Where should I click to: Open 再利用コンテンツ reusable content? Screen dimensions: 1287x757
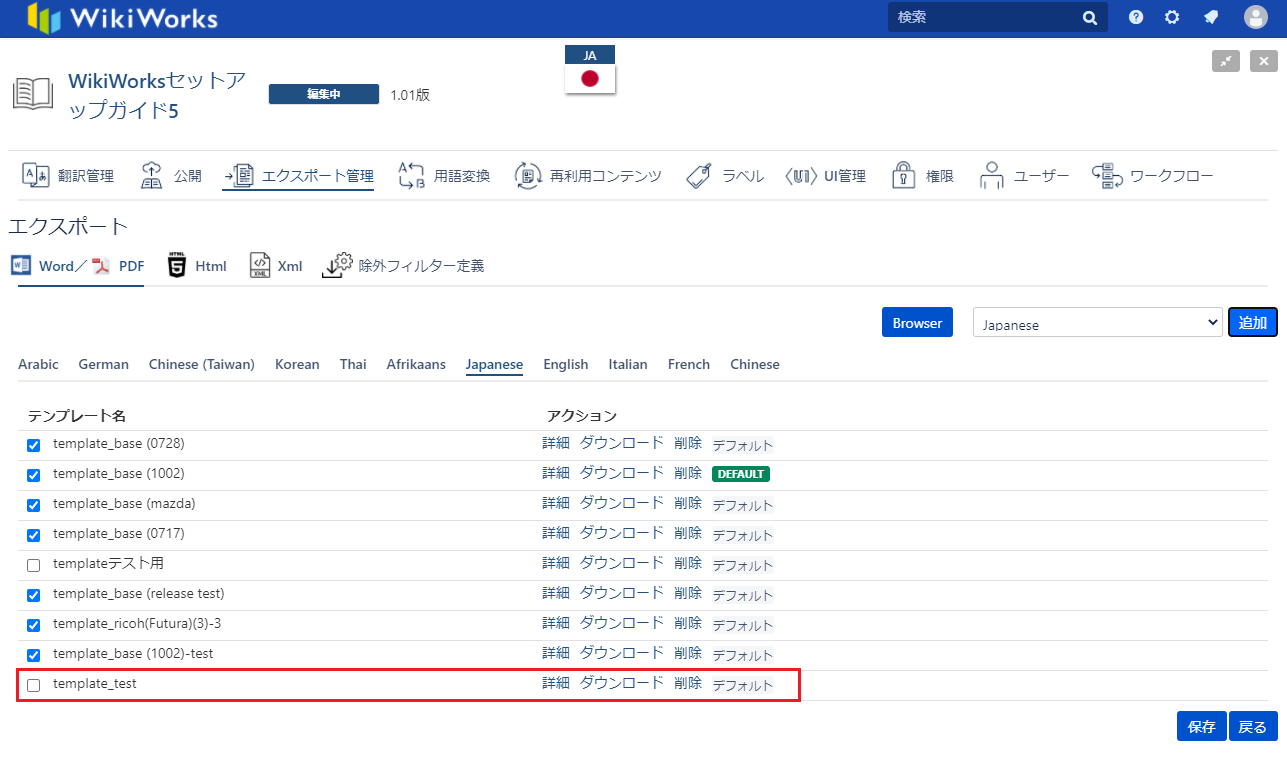[588, 176]
